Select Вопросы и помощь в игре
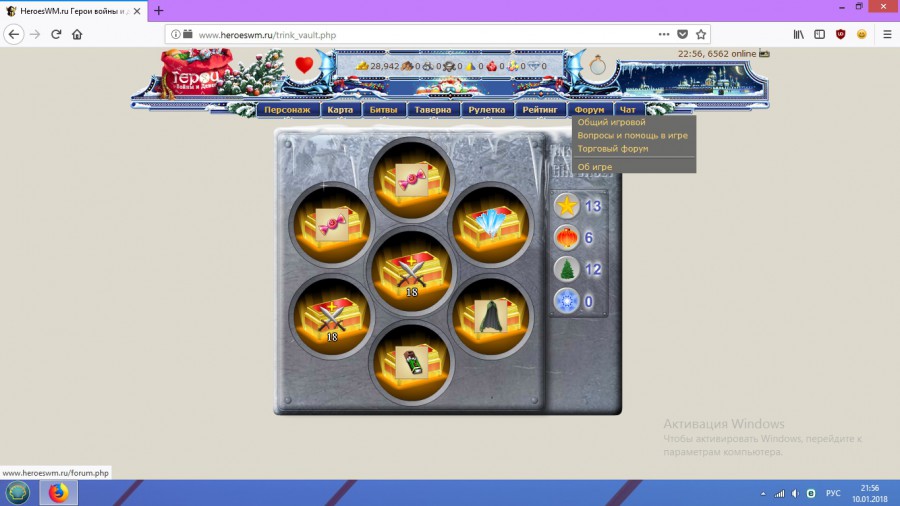Screen dimensions: 900x506 click(633, 135)
